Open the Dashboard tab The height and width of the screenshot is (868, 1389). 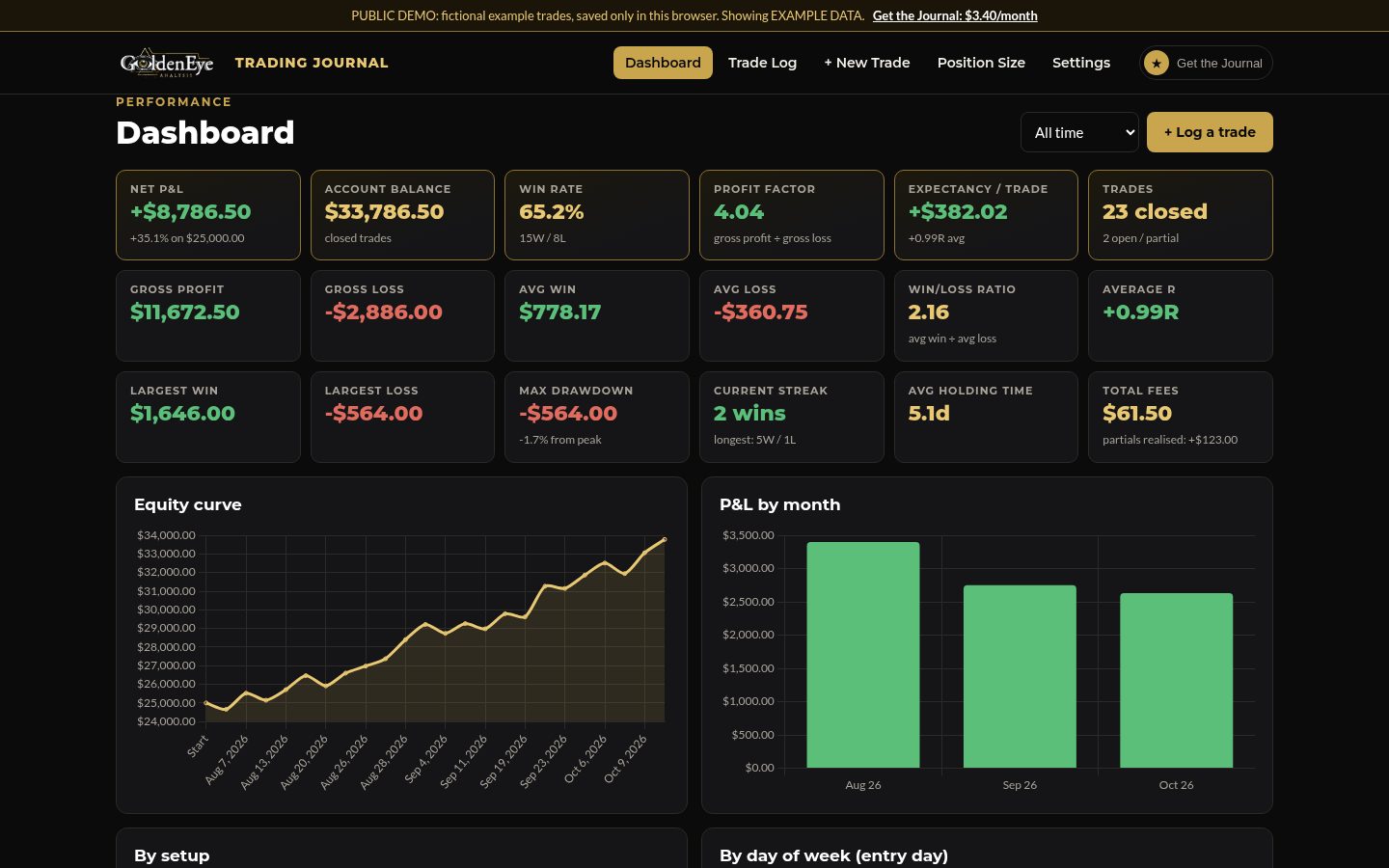click(x=663, y=63)
